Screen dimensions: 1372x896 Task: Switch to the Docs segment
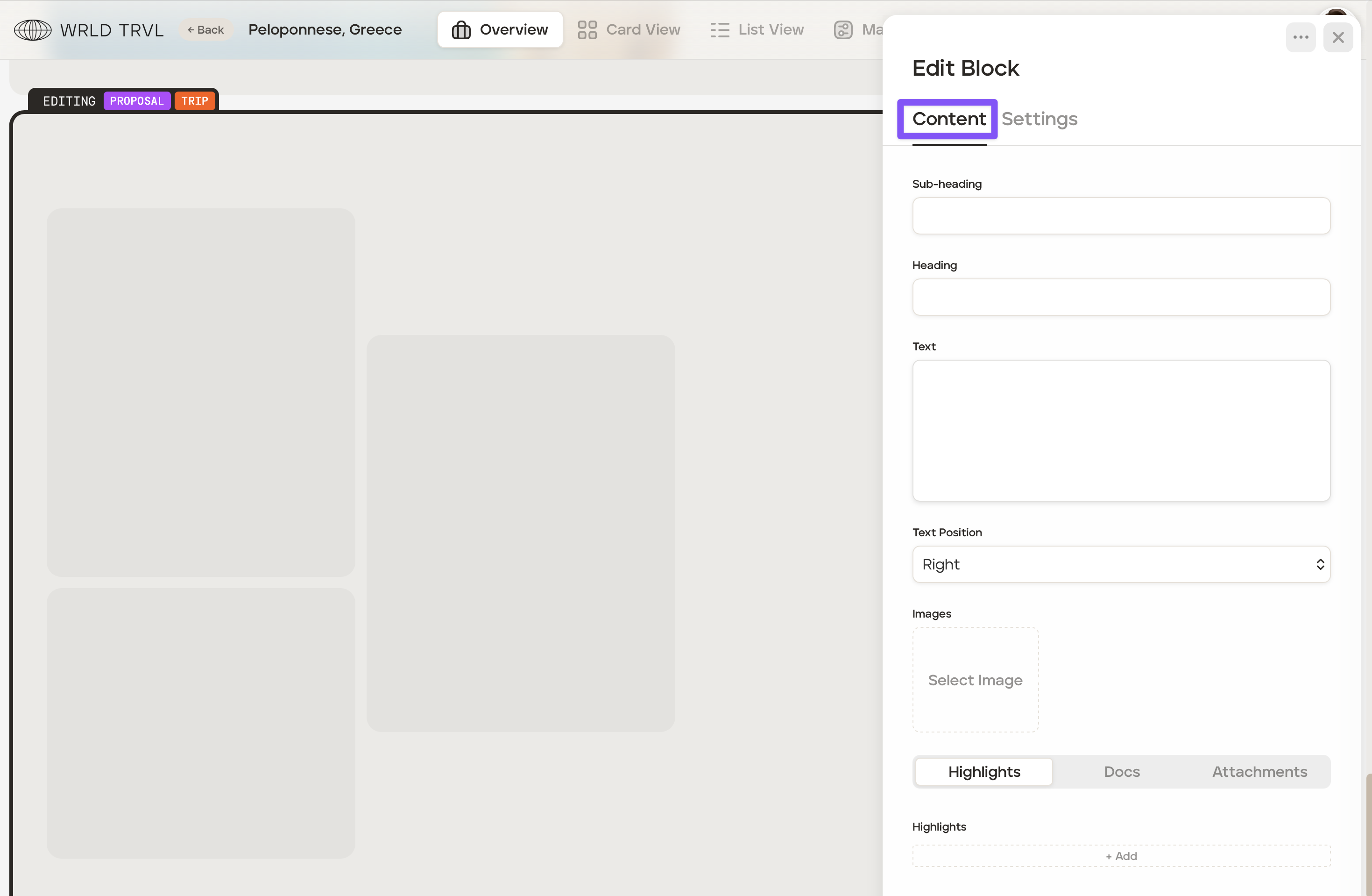[x=1121, y=771]
